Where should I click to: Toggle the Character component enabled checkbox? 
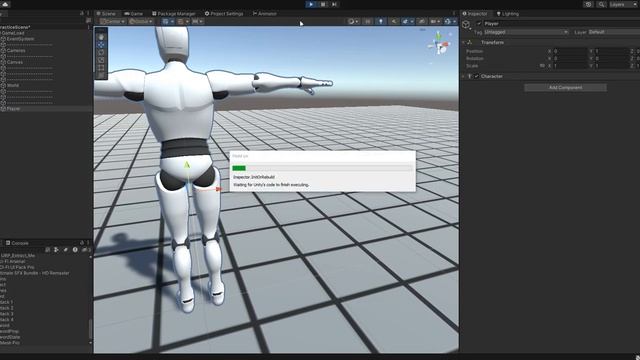pyautogui.click(x=476, y=76)
